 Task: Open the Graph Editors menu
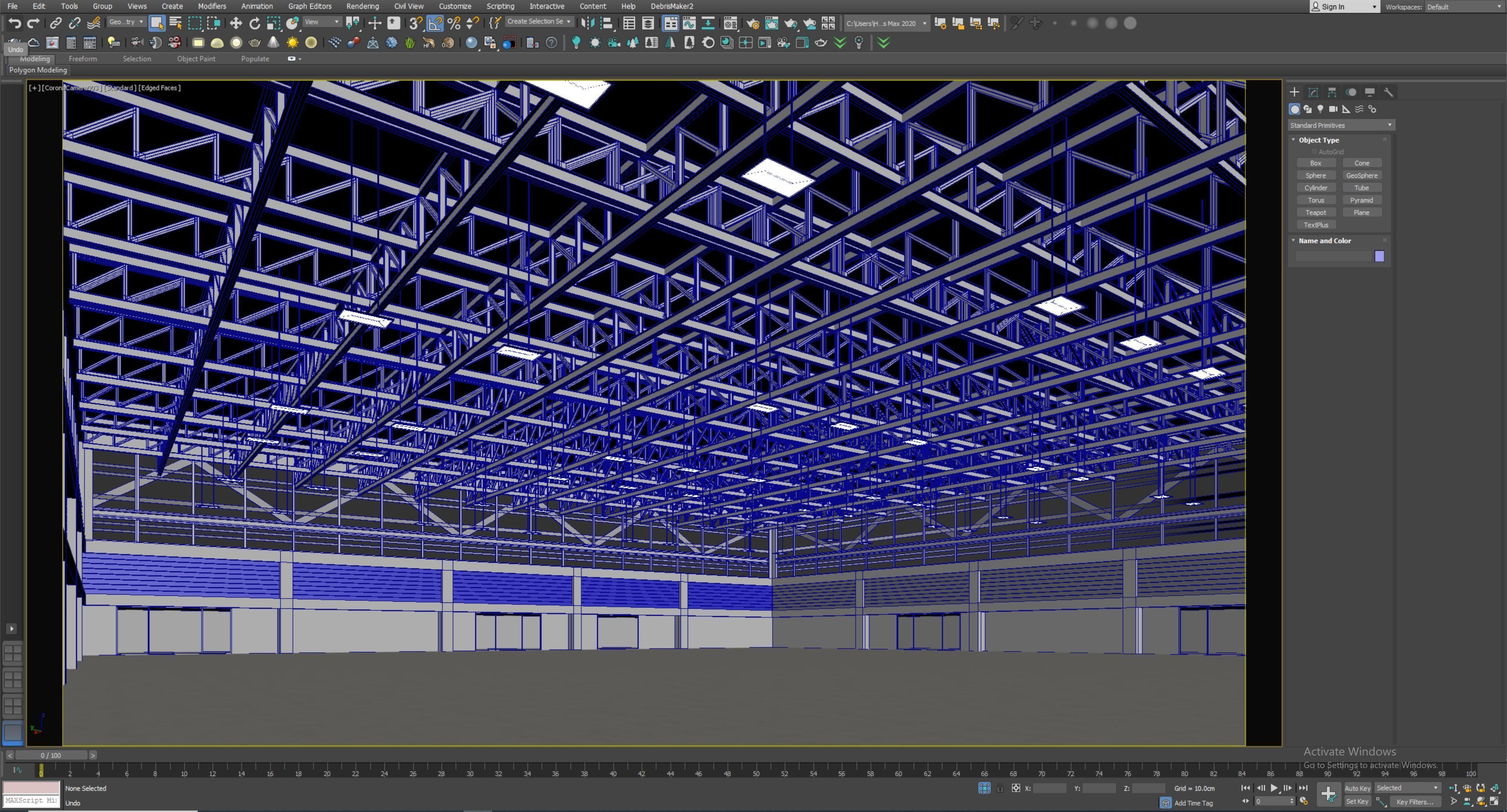(x=310, y=6)
